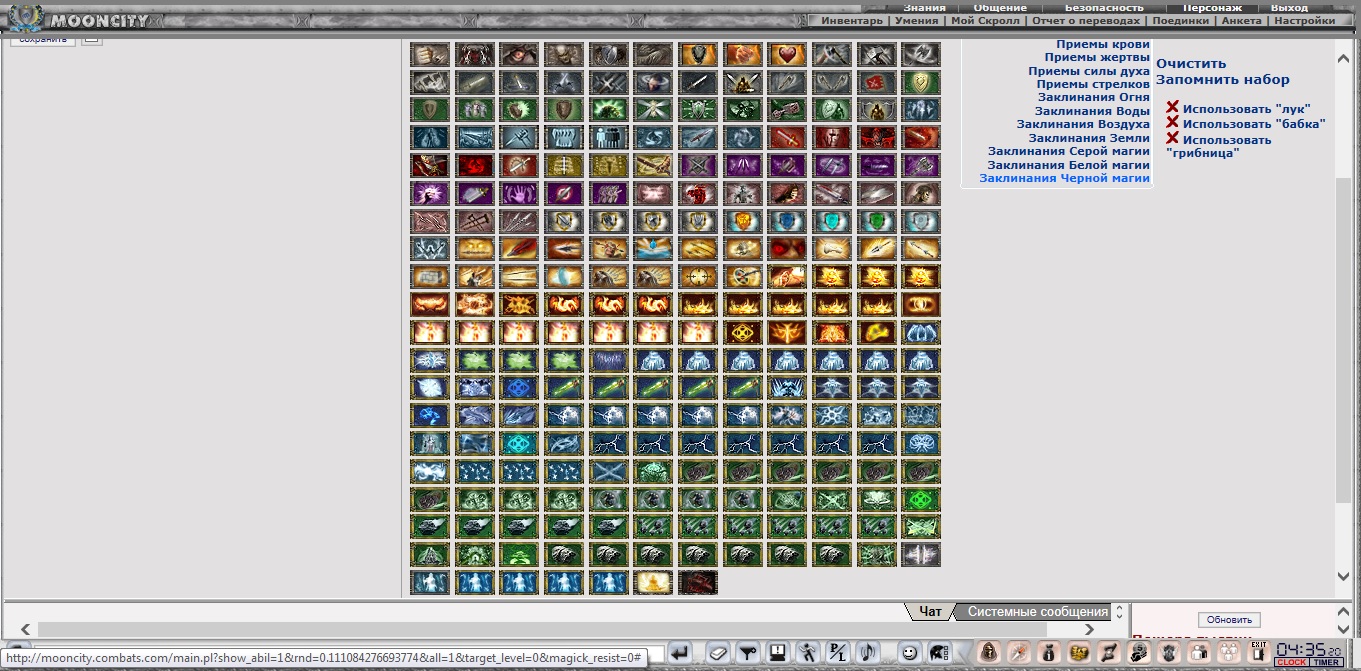The image size is (1361, 671).
Task: Show the Заклинания Воды list
Action: click(1092, 111)
